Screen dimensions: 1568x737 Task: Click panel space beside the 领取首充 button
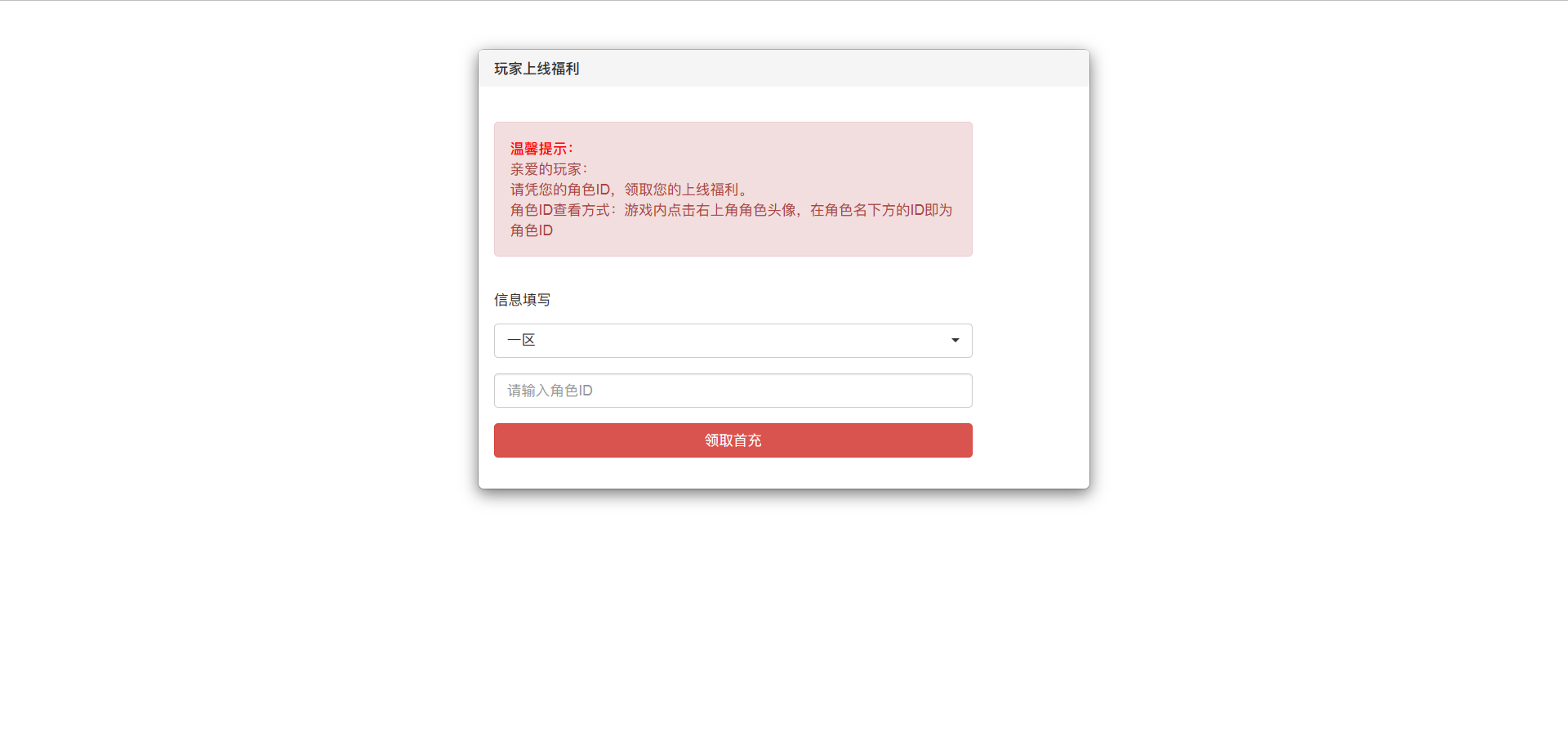click(x=1030, y=440)
